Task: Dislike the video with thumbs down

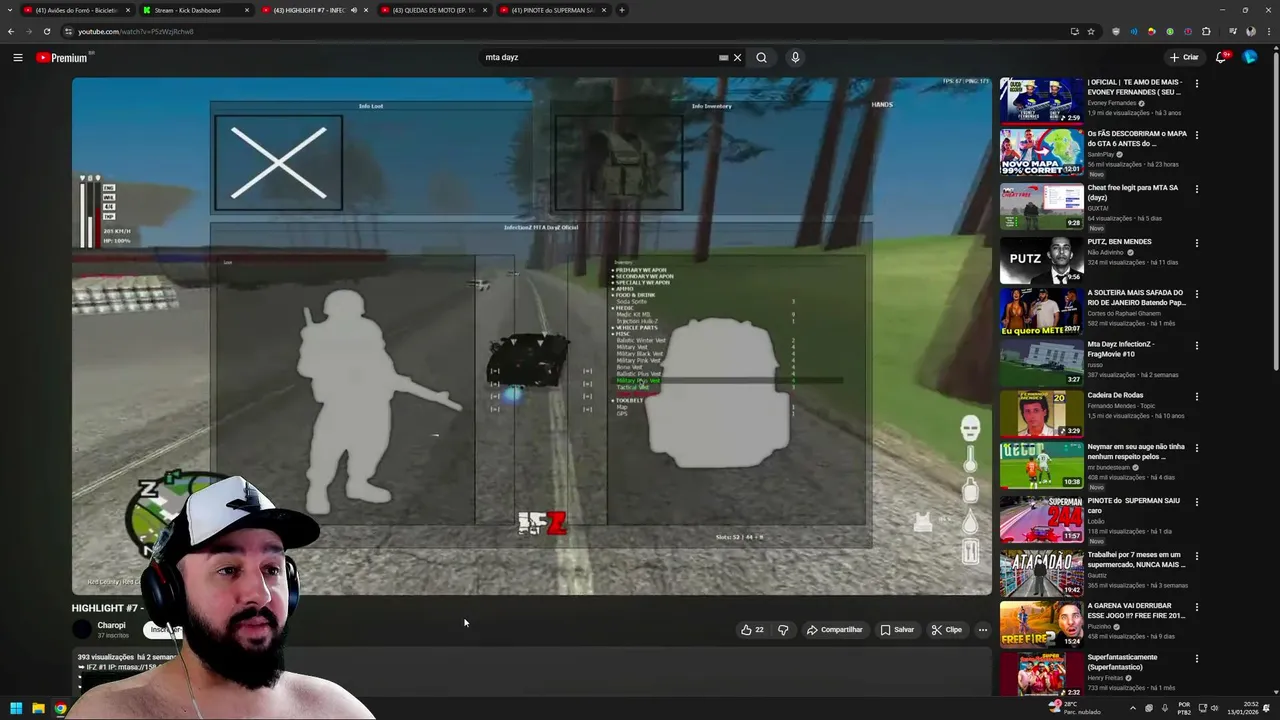Action: (783, 629)
